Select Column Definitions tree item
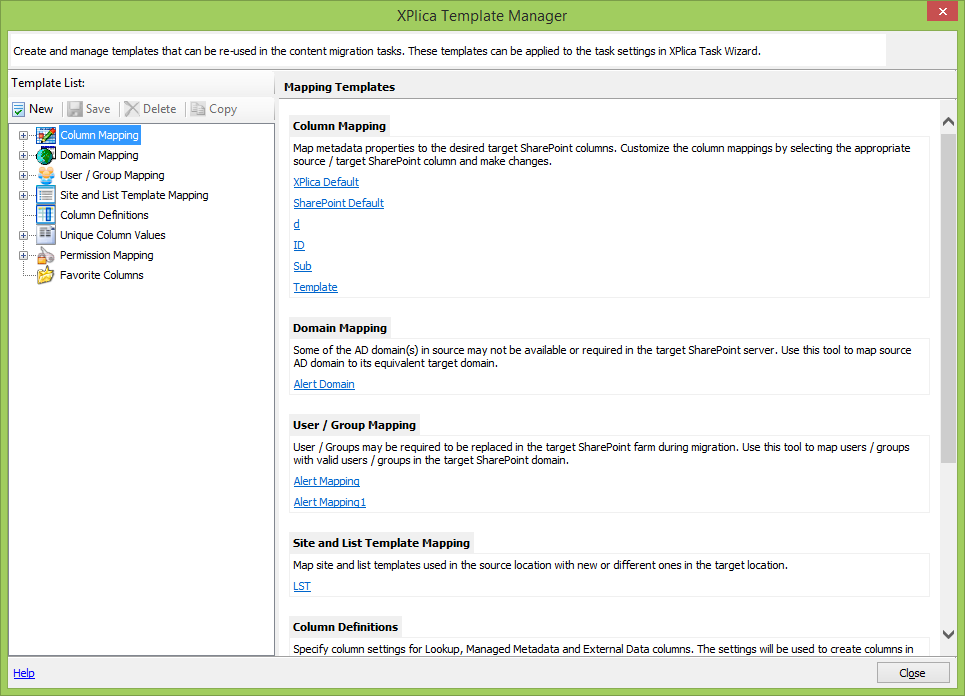965x696 pixels. tap(104, 215)
